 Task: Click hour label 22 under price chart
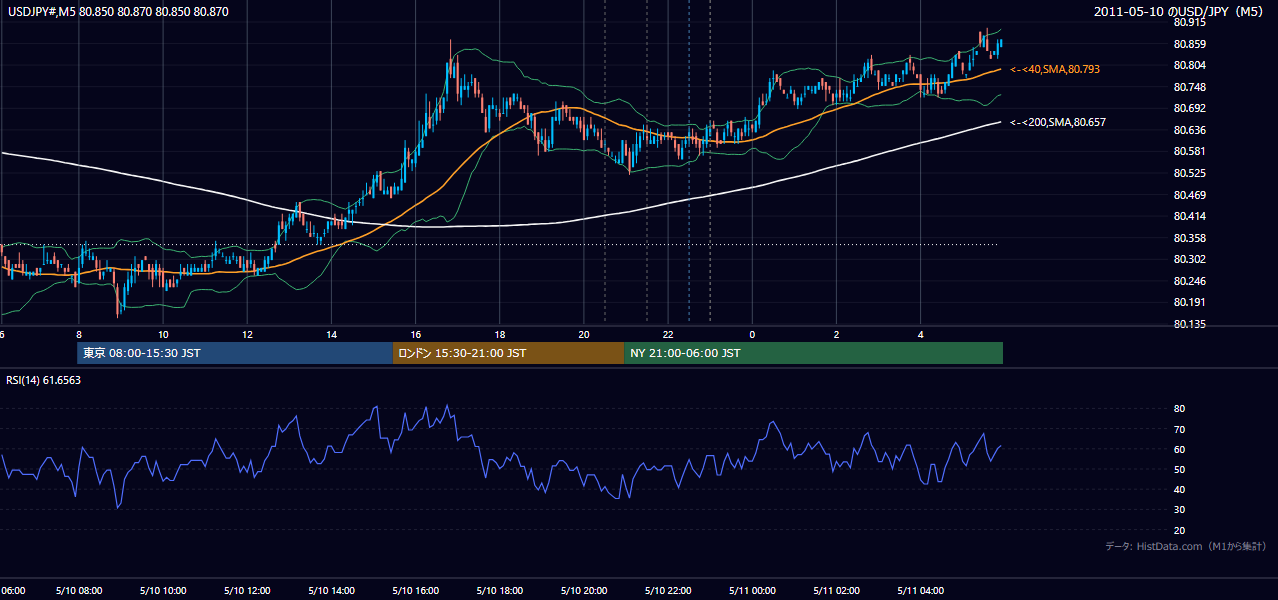pos(668,334)
